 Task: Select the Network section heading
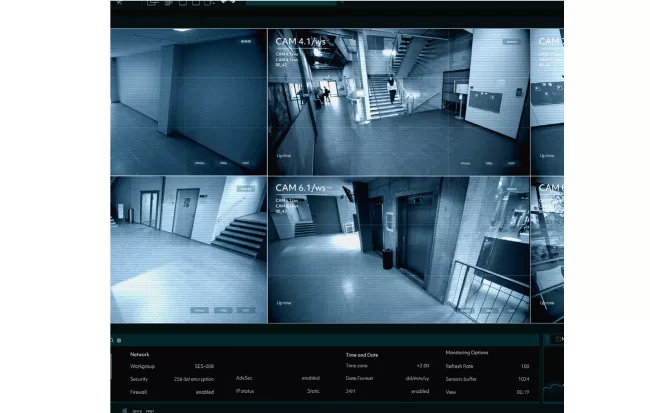pos(140,354)
